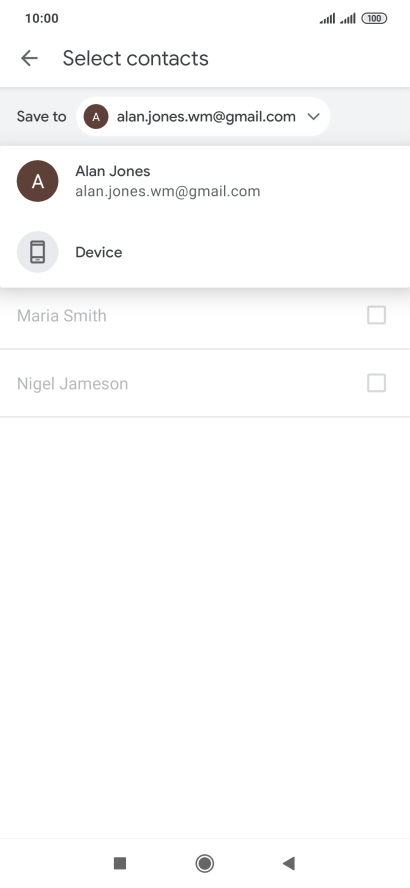Tap the Android recent apps square button

click(119, 863)
